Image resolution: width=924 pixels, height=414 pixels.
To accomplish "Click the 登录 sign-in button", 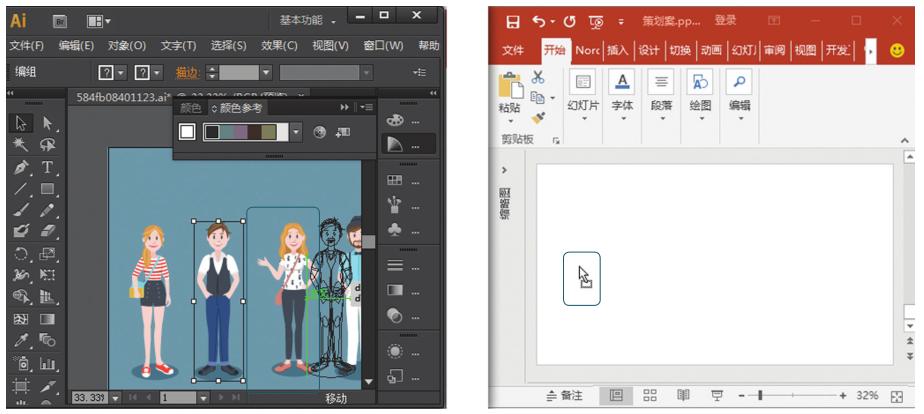I will tap(725, 21).
